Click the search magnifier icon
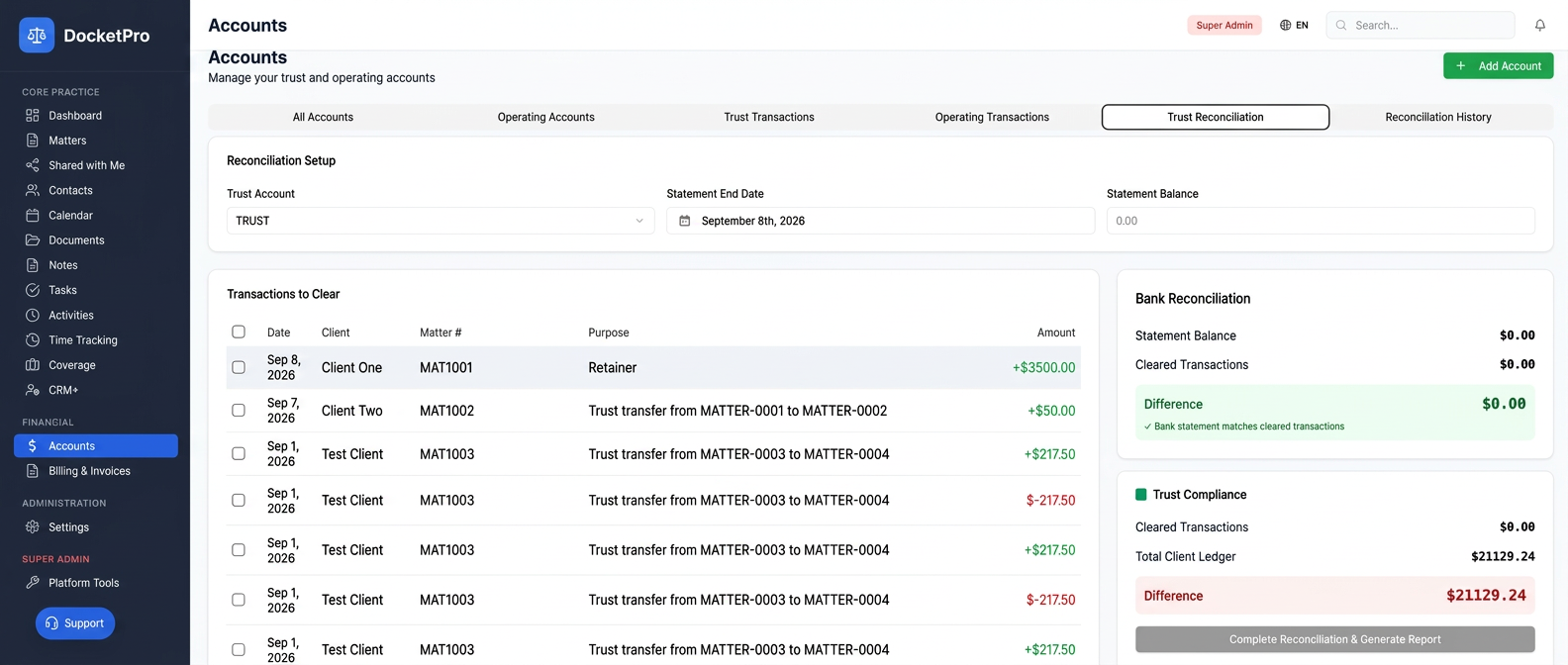Image resolution: width=1568 pixels, height=665 pixels. click(1341, 26)
